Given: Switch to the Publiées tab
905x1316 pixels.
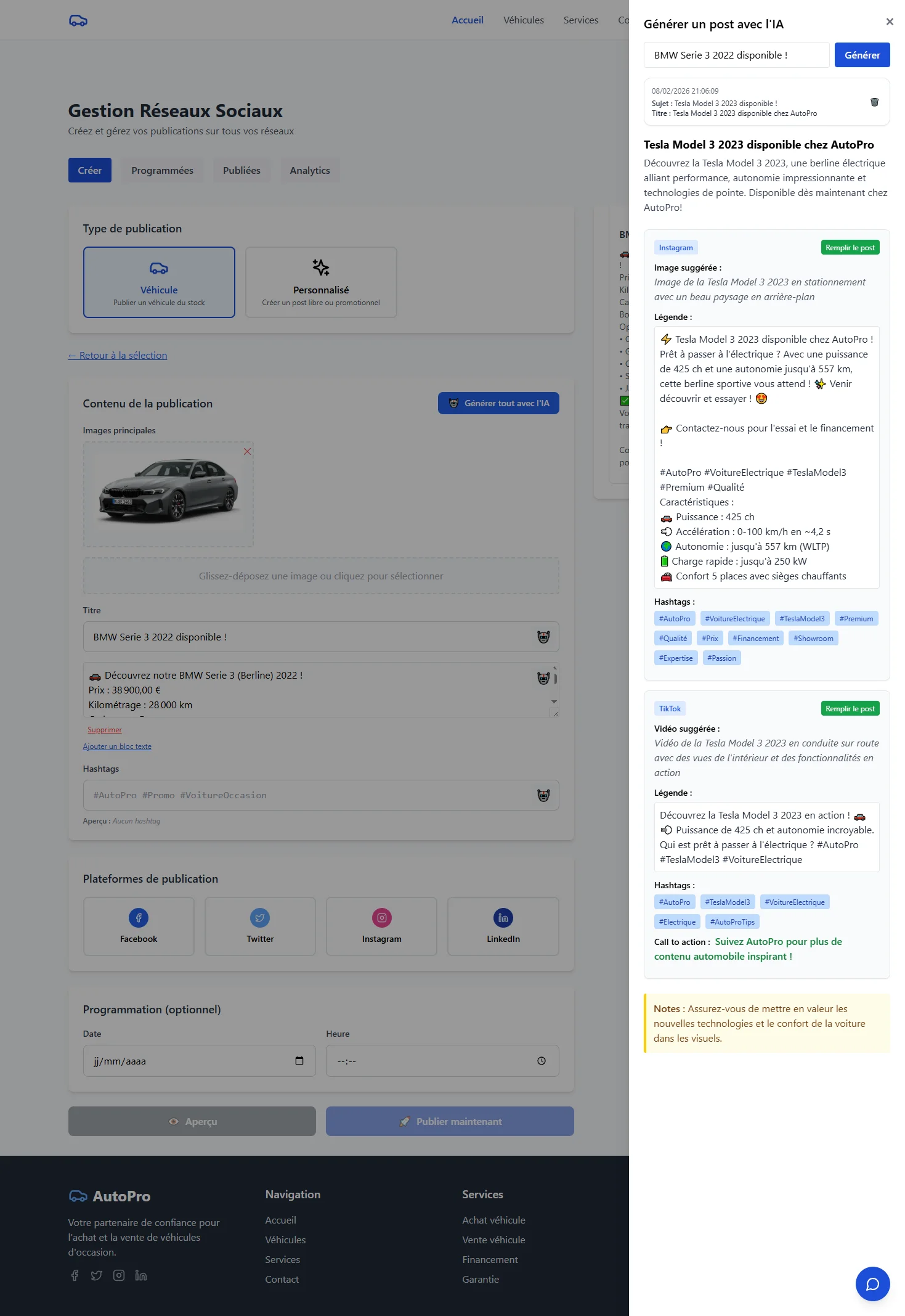Looking at the screenshot, I should click(241, 170).
